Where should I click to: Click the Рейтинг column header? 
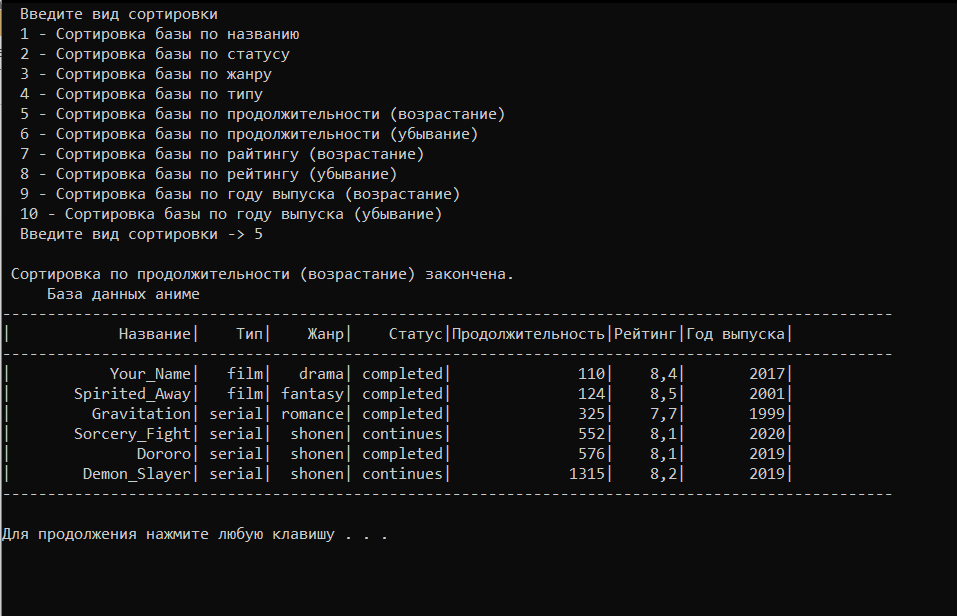tap(645, 335)
